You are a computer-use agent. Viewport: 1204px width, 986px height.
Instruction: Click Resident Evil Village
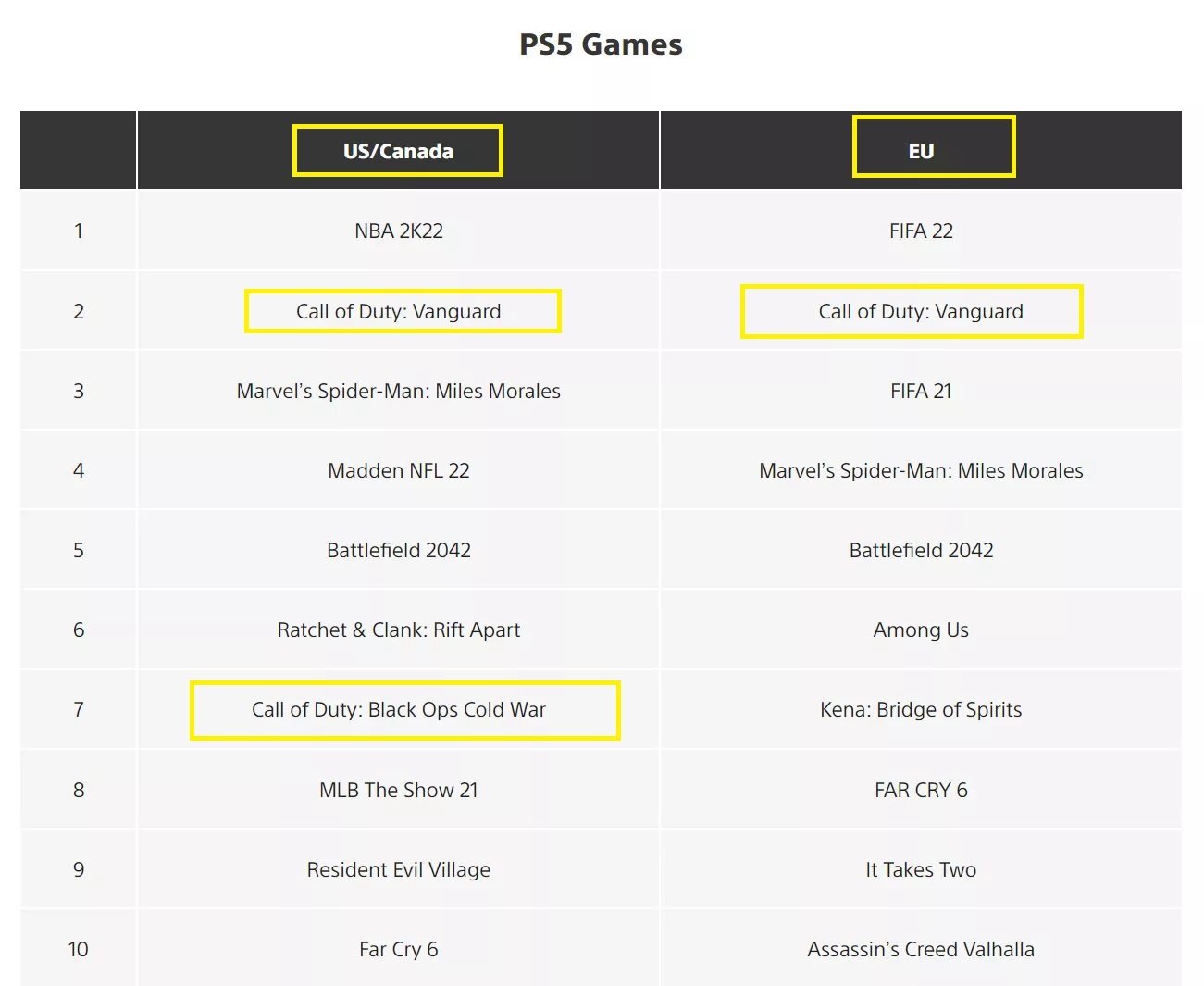coord(399,869)
